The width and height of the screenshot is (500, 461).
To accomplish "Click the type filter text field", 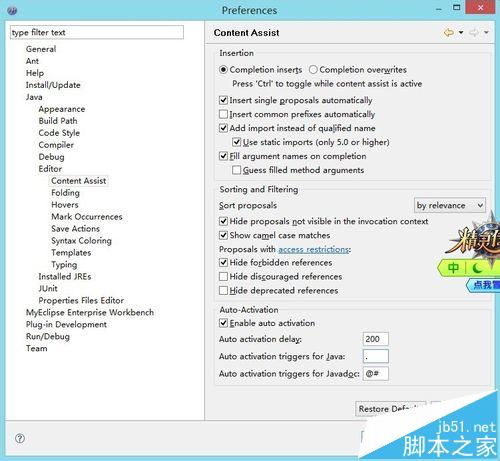I will (x=97, y=32).
